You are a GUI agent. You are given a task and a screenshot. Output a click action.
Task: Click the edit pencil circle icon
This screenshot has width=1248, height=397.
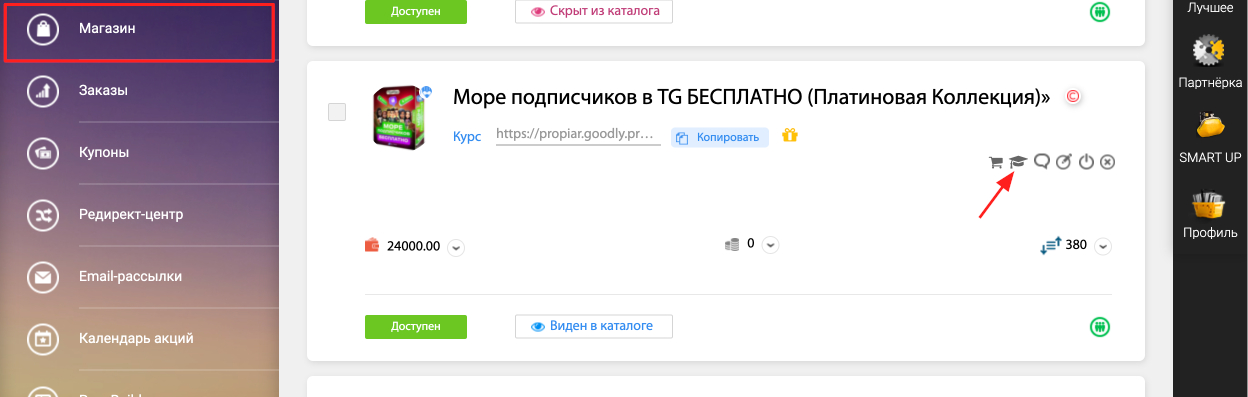[x=1064, y=161]
